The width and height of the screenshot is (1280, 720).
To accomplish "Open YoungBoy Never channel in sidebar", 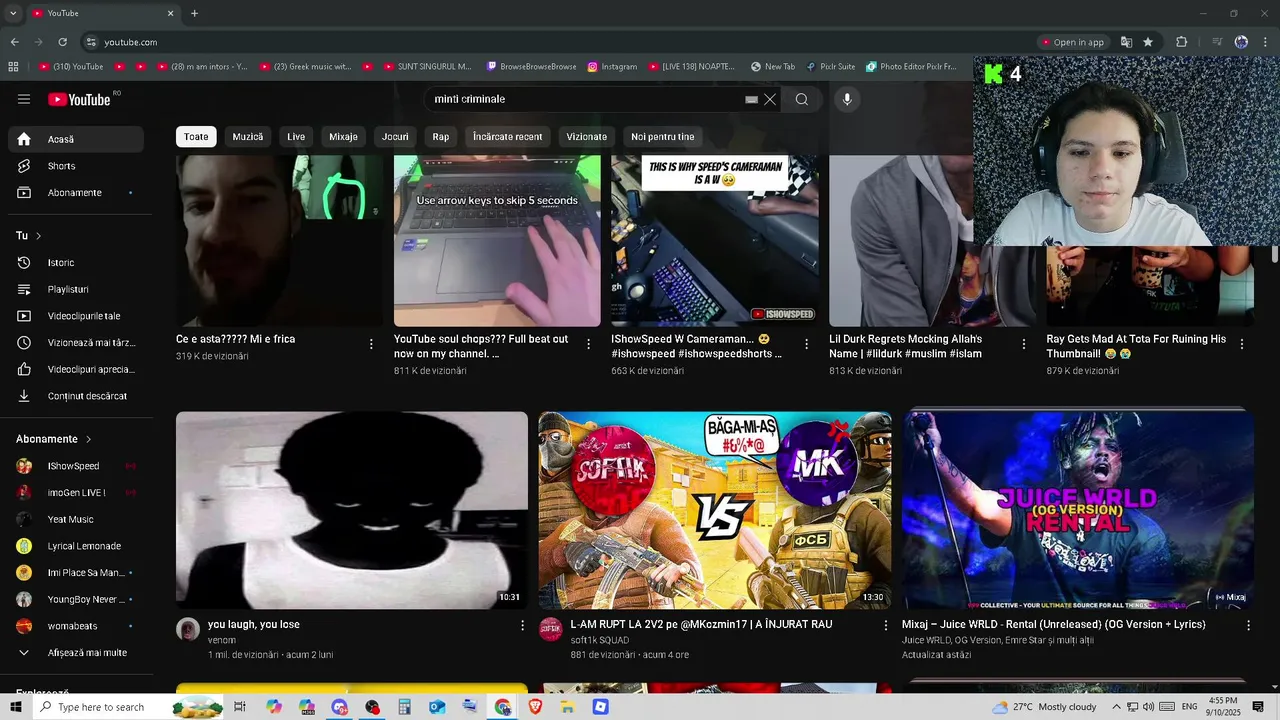I will [x=75, y=599].
